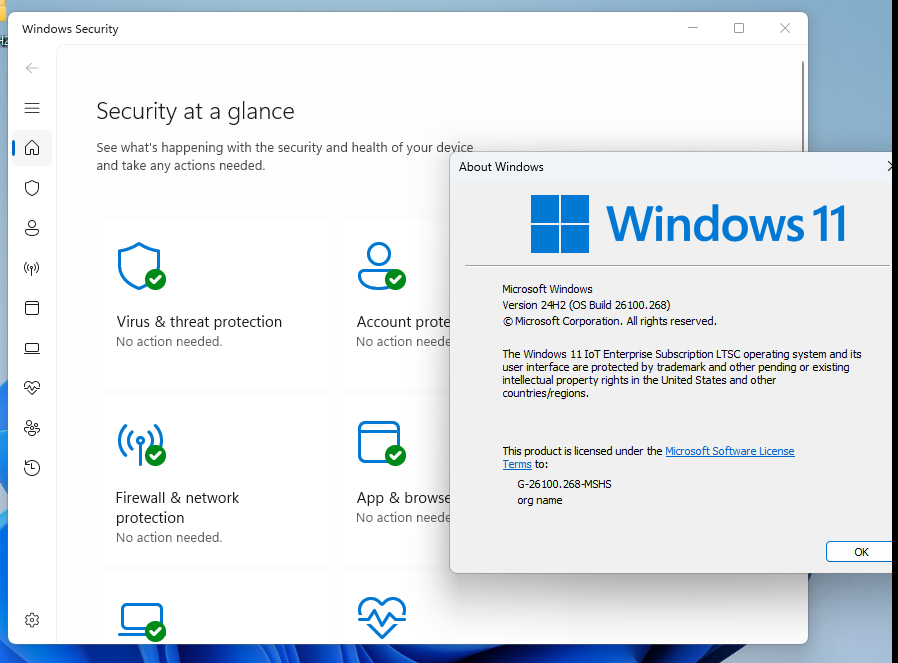Click the large Virus & threat protection shield icon
898x663 pixels.
pos(141,266)
